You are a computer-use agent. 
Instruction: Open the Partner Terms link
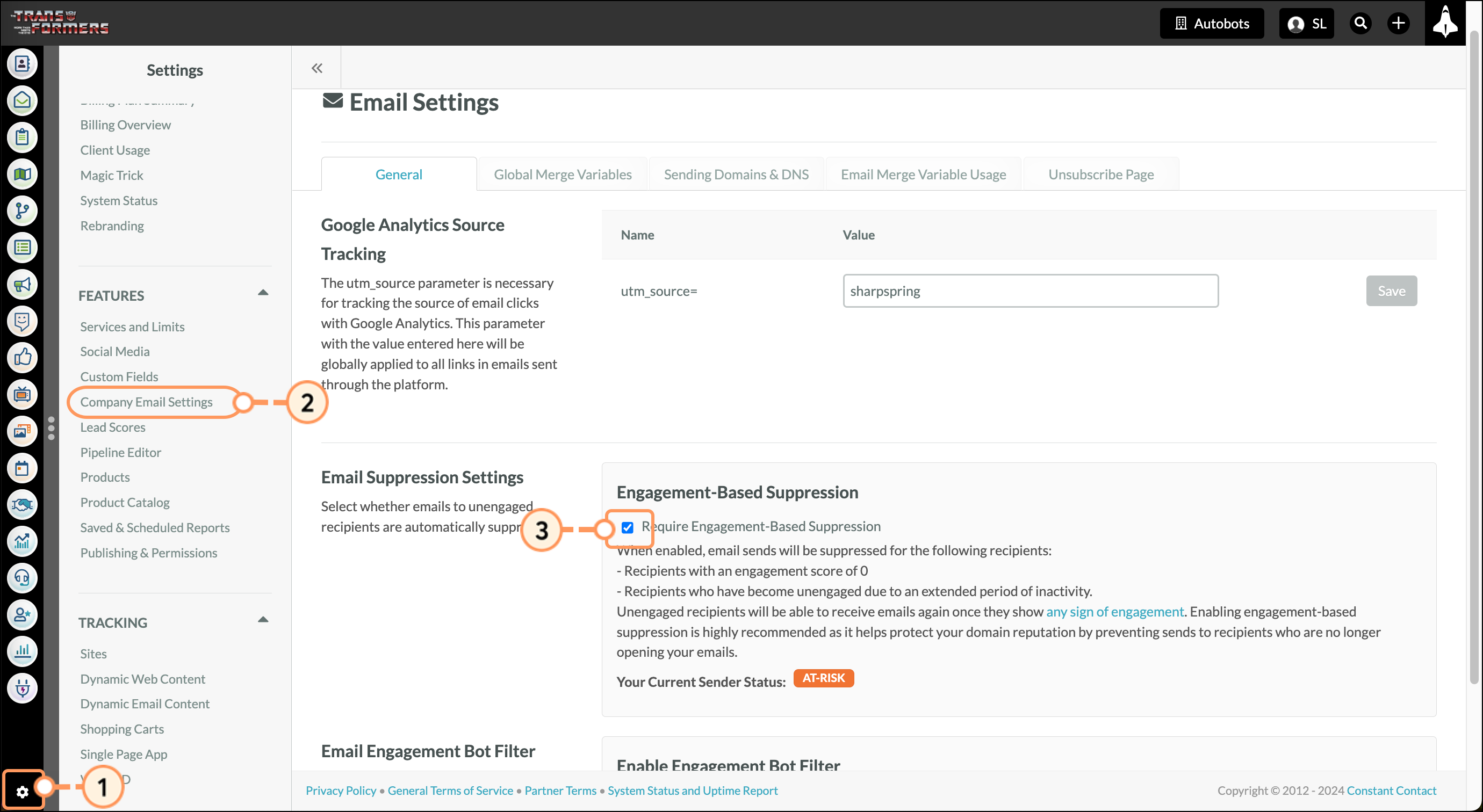pos(560,791)
